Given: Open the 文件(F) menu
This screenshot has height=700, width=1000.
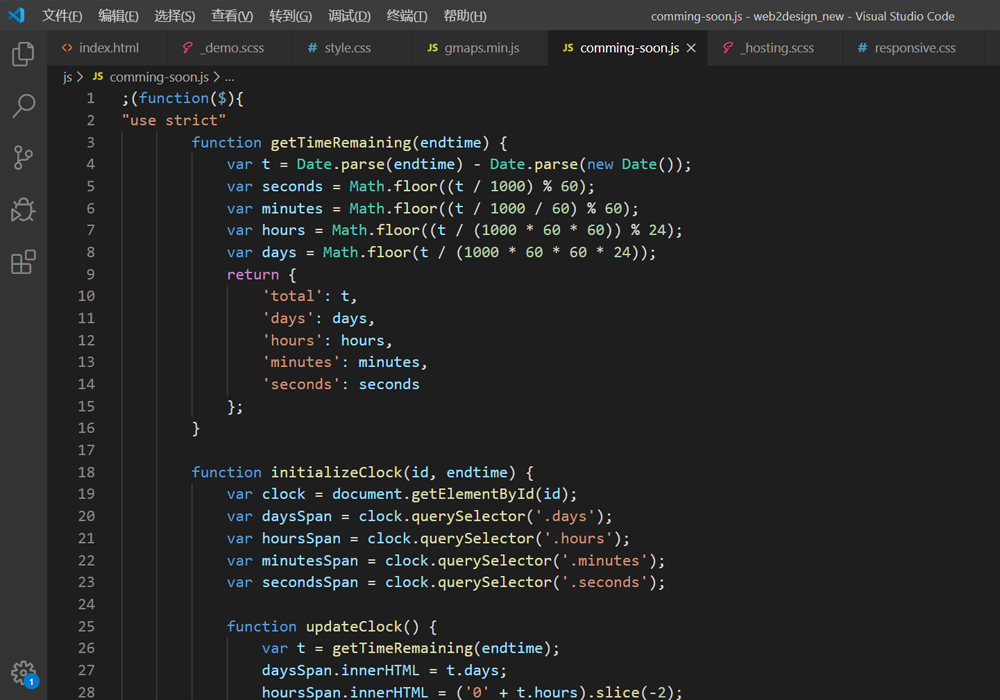Looking at the screenshot, I should pyautogui.click(x=62, y=16).
